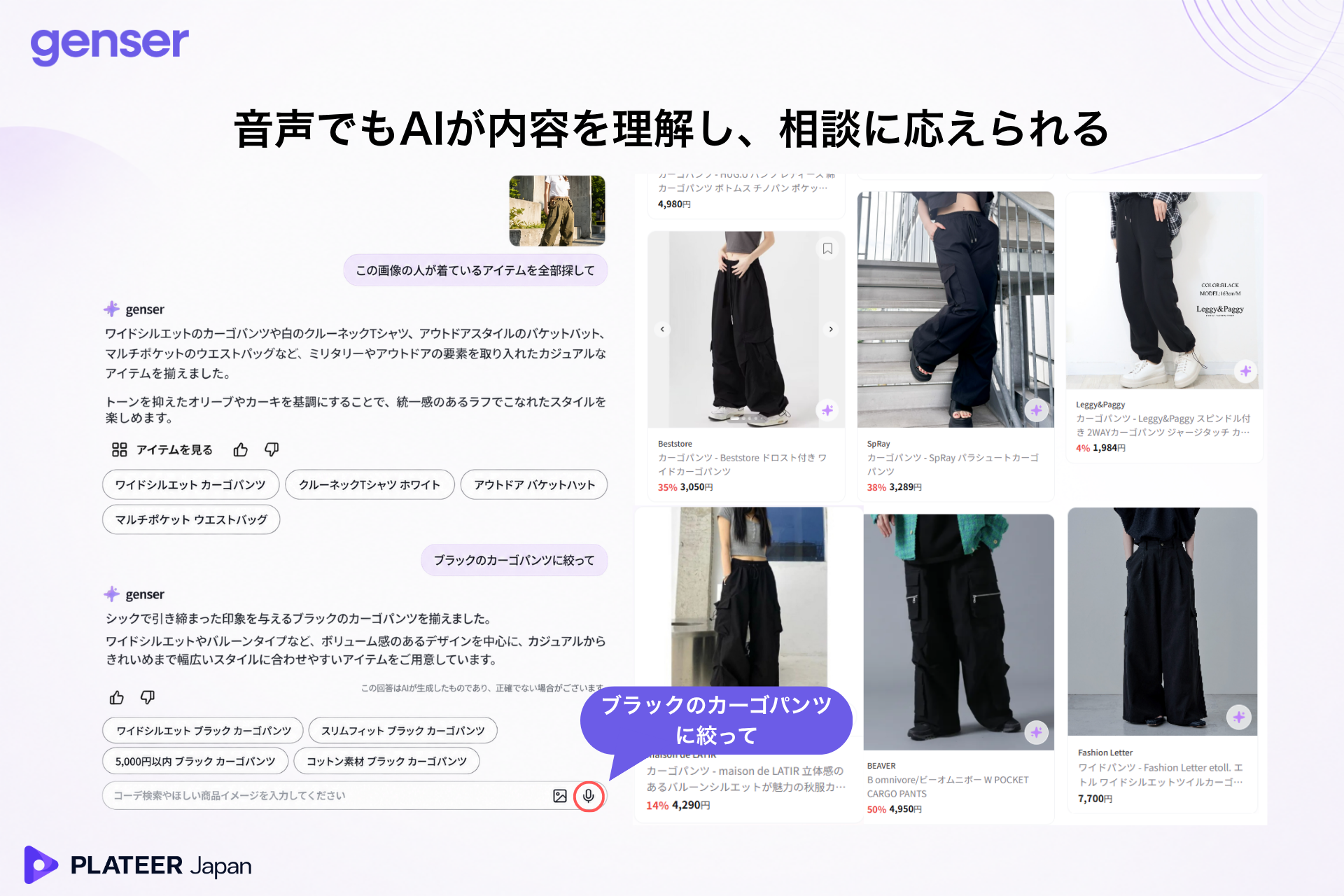Click thumbs down on the black cargo pants answer
The width and height of the screenshot is (1344, 896).
pos(148,697)
